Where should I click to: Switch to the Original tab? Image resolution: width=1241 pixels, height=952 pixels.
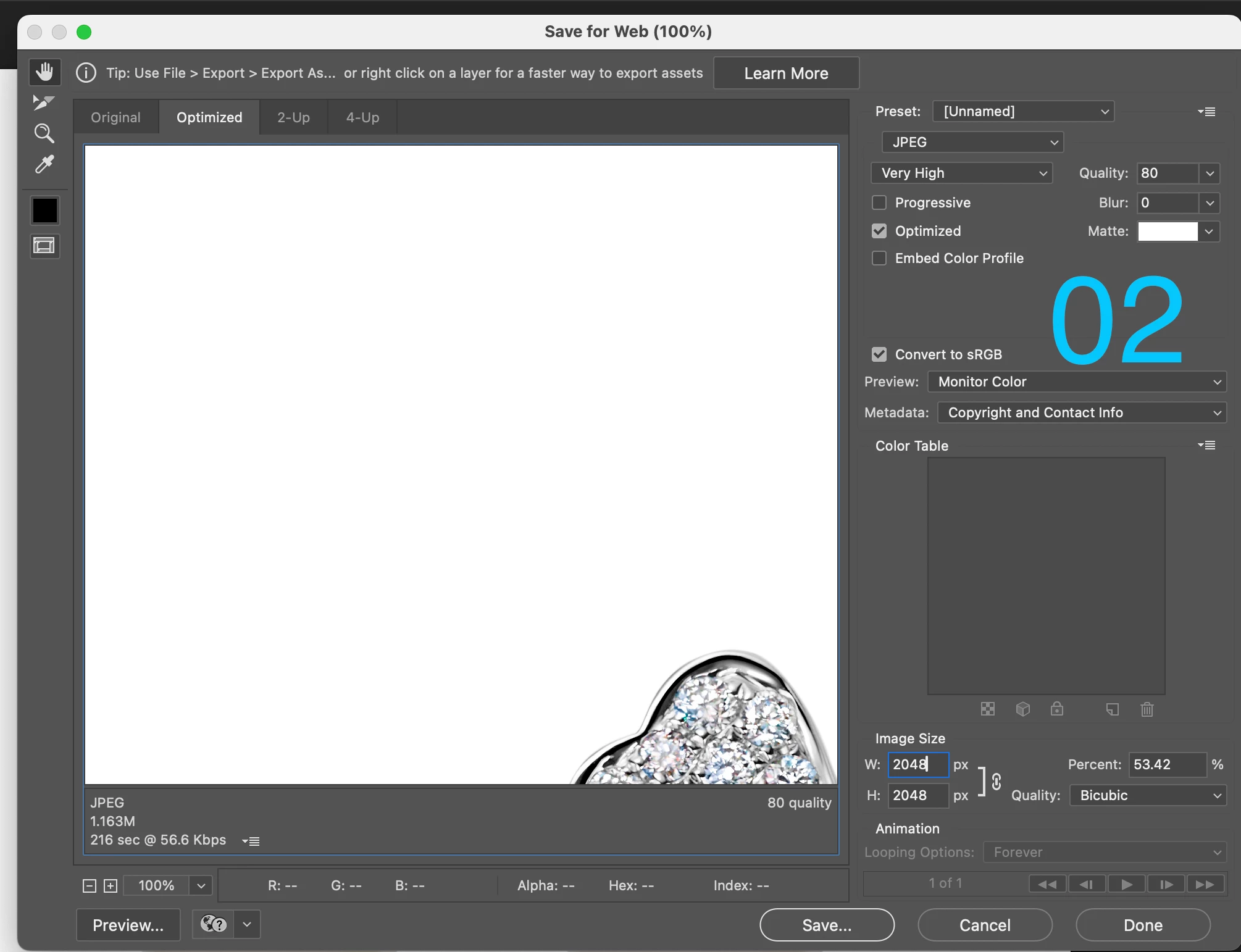coord(115,117)
